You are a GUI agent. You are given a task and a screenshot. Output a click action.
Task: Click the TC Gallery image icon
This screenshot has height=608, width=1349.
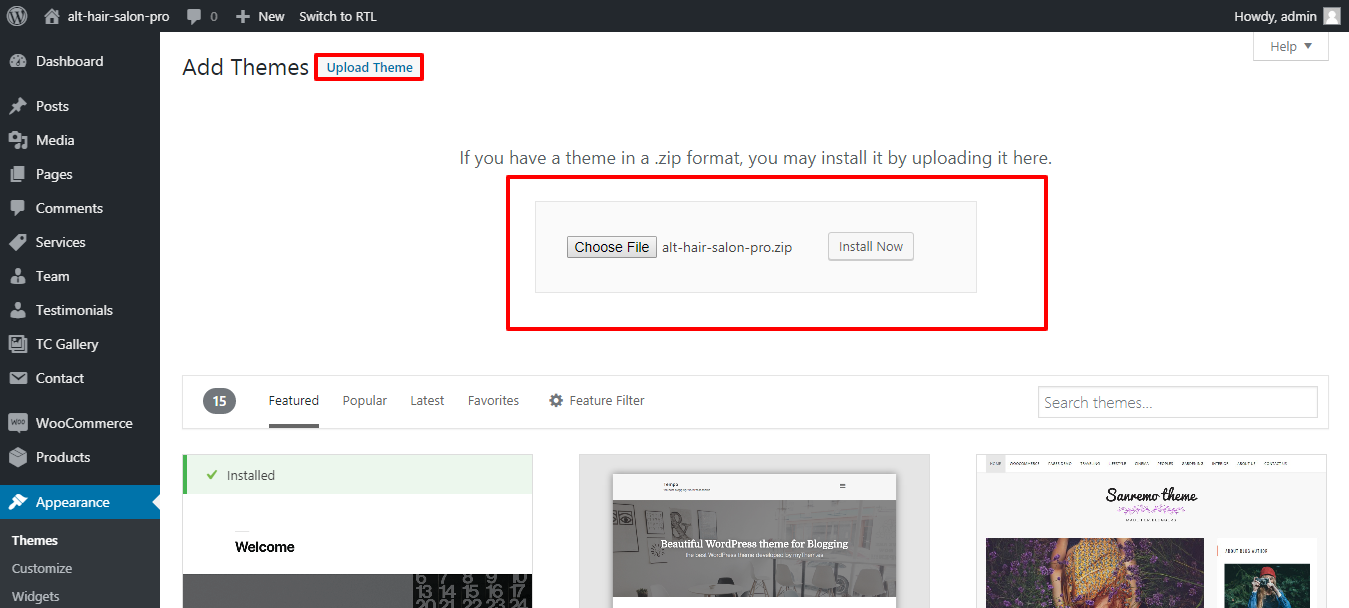click(x=18, y=344)
